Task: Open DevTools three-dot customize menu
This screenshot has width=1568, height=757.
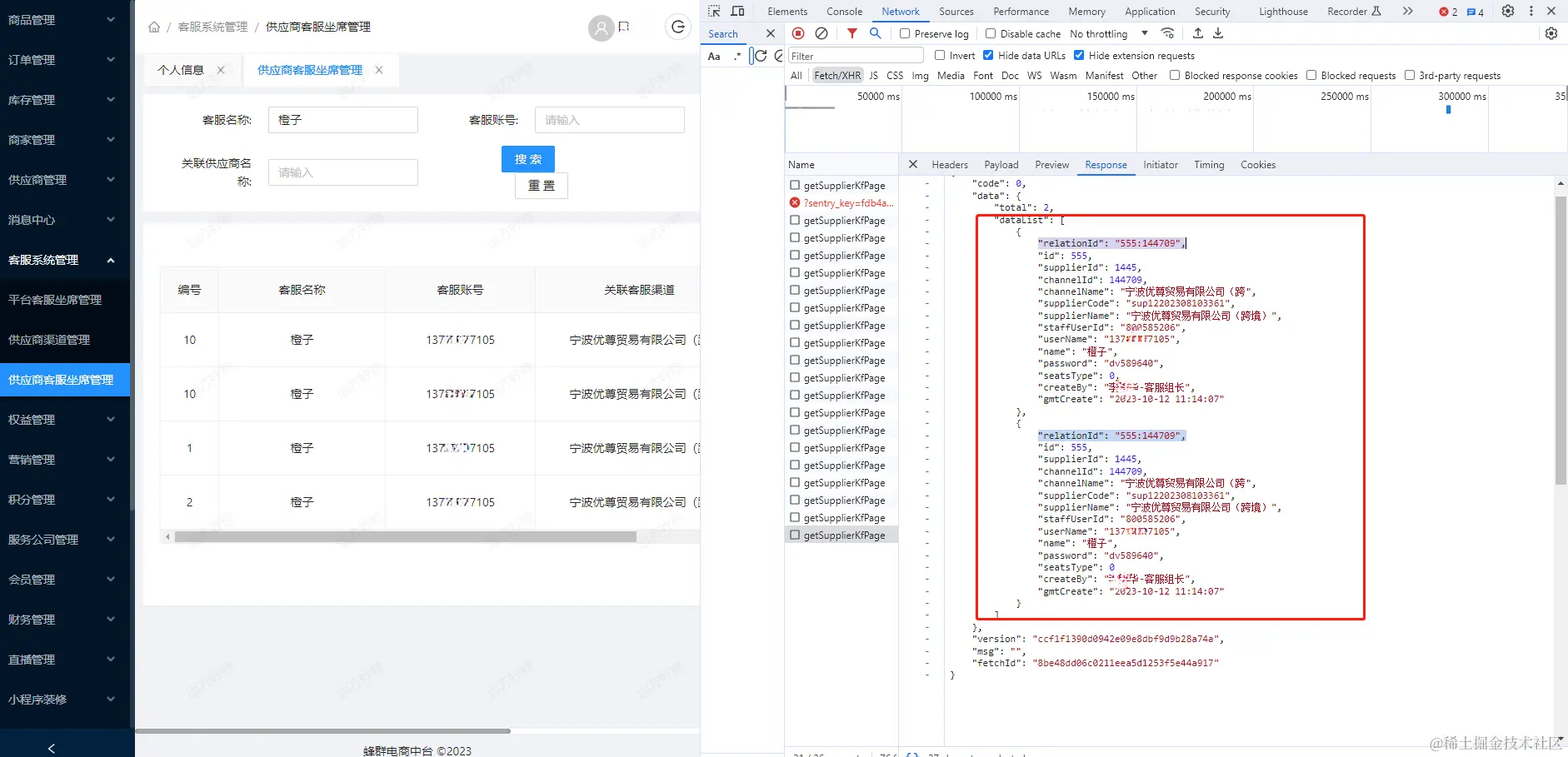Action: pos(1531,11)
